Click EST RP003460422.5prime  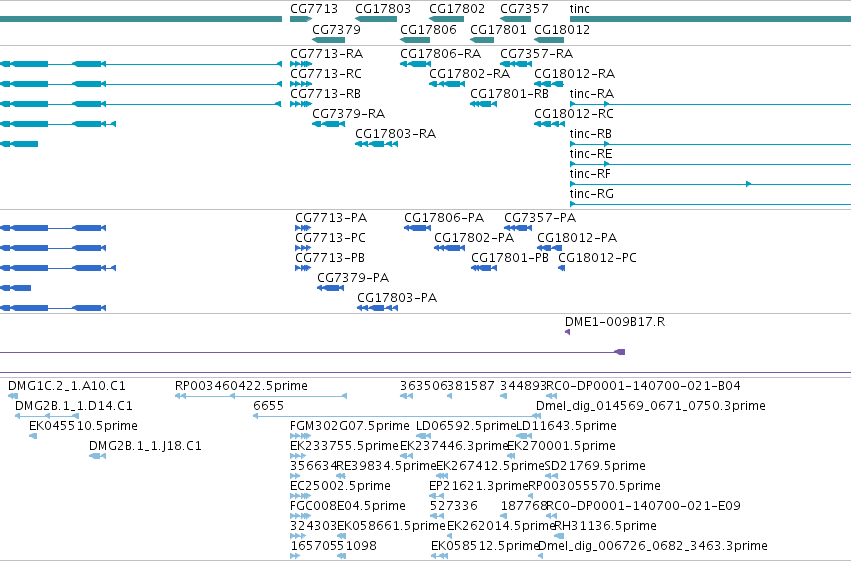click(x=241, y=386)
